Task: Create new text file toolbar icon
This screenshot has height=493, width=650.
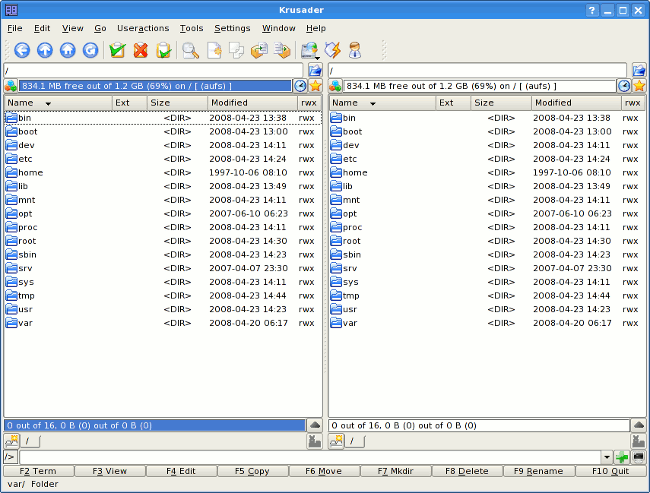Action: click(214, 50)
